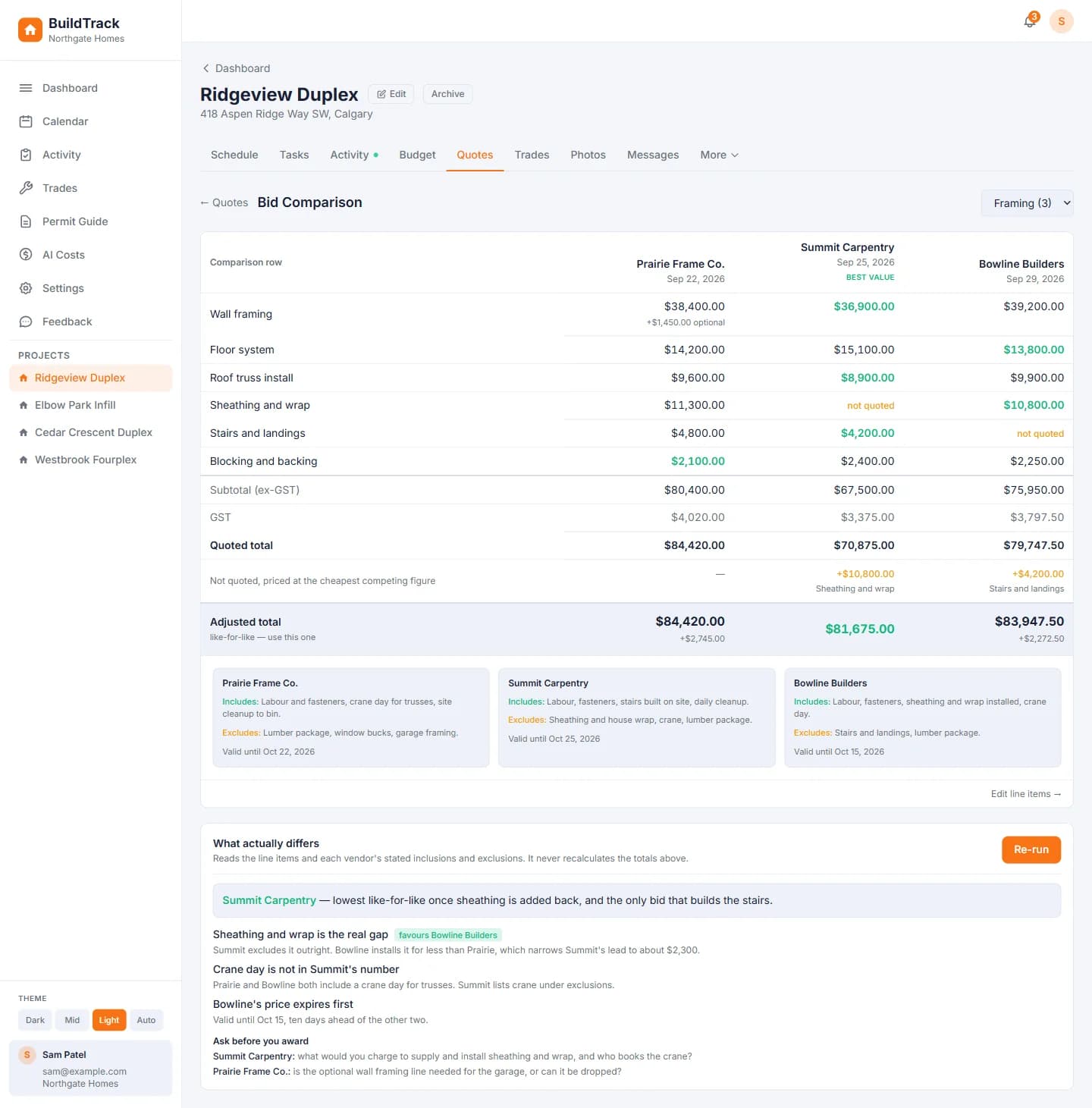Open Ridgeview Duplex in Projects list
1092x1108 pixels.
(x=91, y=378)
